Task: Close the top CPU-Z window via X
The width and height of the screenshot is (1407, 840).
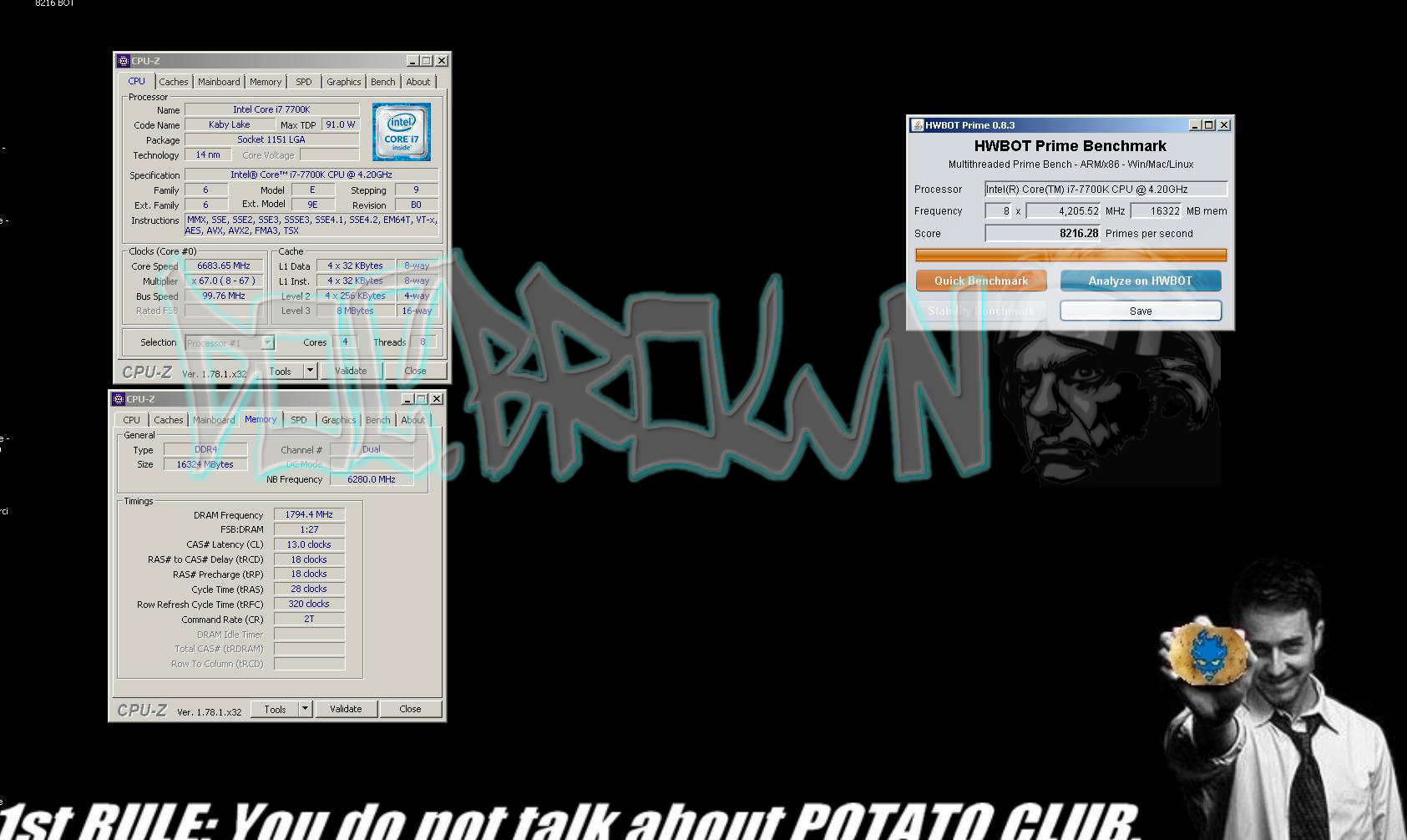Action: [x=442, y=61]
